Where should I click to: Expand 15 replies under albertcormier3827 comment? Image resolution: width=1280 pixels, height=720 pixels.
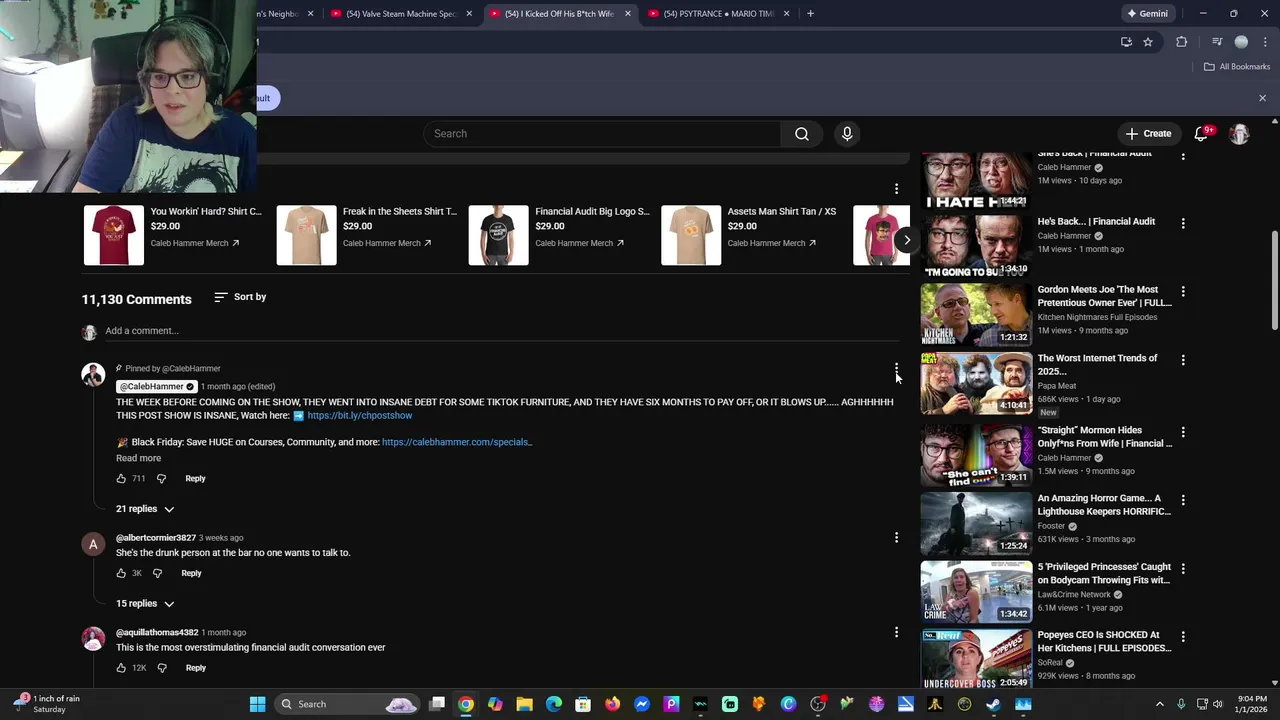[145, 604]
